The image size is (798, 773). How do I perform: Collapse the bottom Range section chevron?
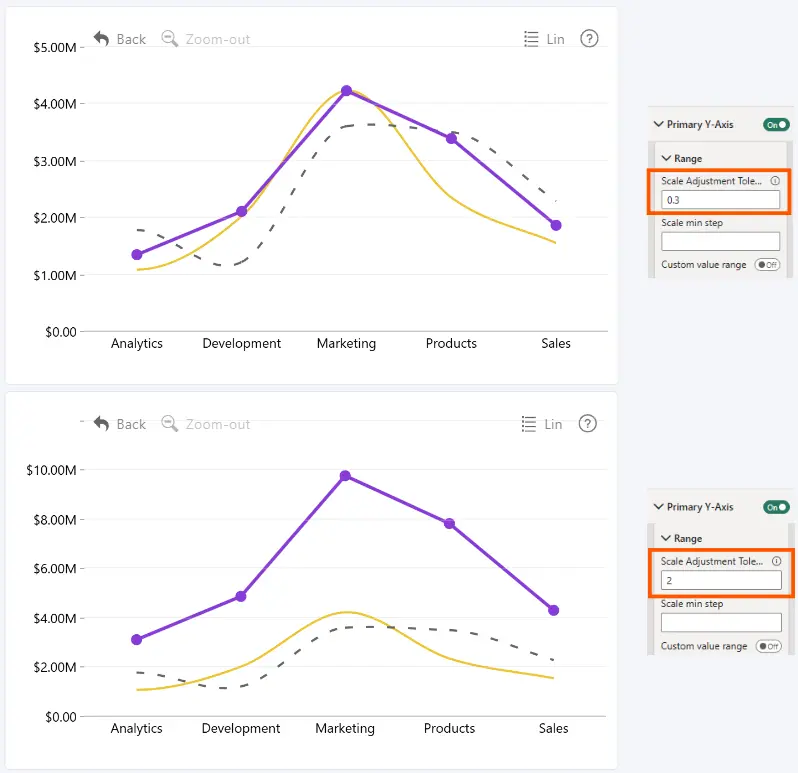click(666, 538)
